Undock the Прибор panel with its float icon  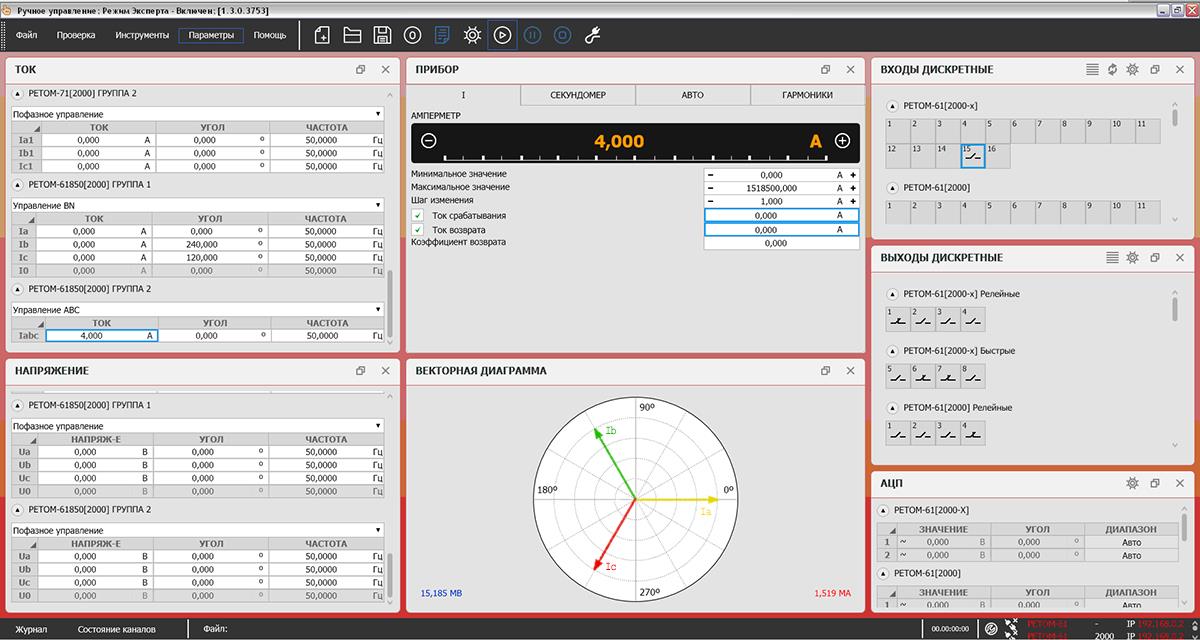[826, 70]
